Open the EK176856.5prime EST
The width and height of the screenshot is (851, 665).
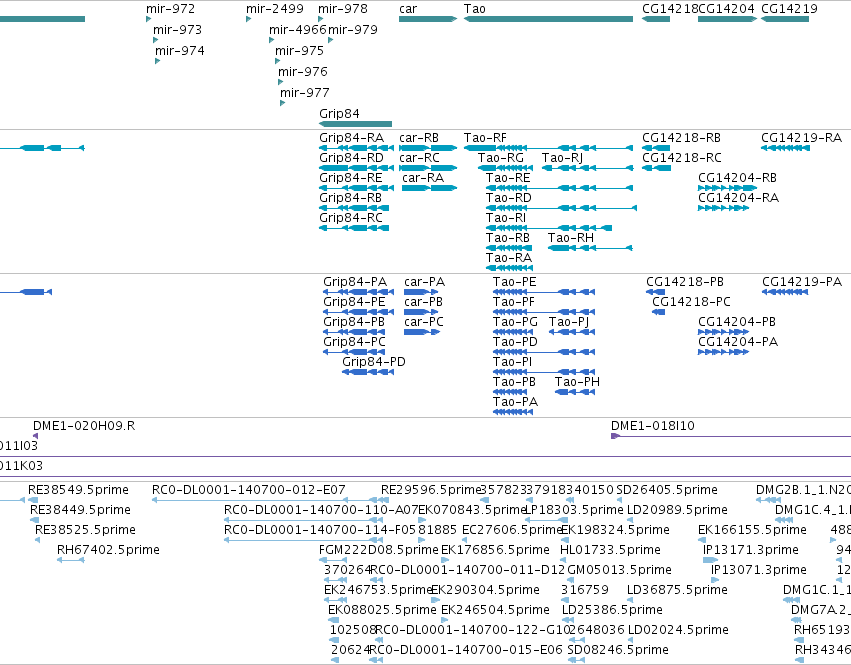click(x=445, y=560)
